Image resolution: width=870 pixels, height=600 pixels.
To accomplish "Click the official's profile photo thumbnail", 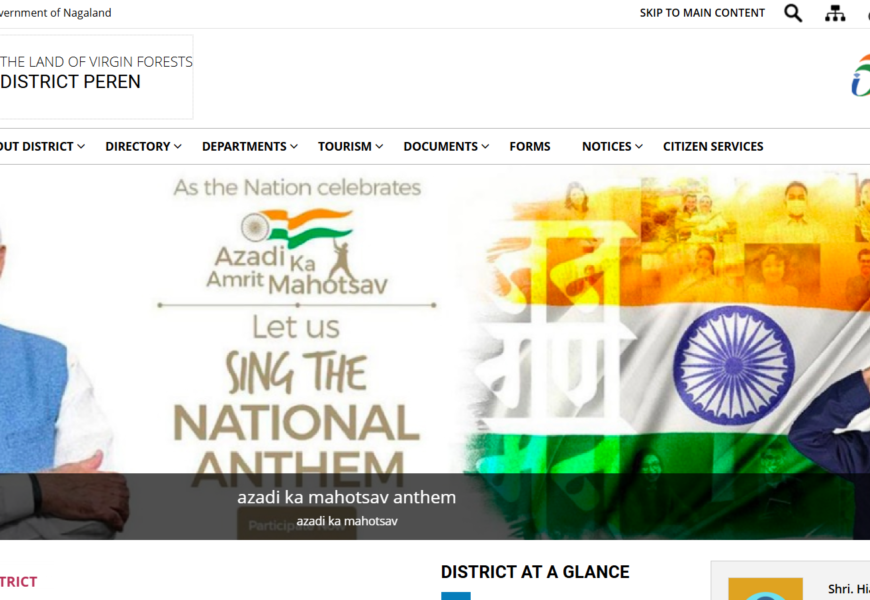I will point(765,589).
